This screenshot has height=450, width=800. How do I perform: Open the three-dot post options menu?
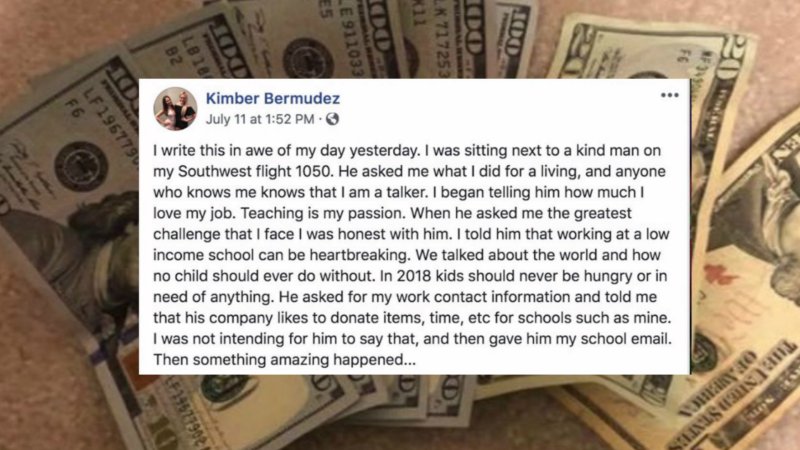[669, 95]
